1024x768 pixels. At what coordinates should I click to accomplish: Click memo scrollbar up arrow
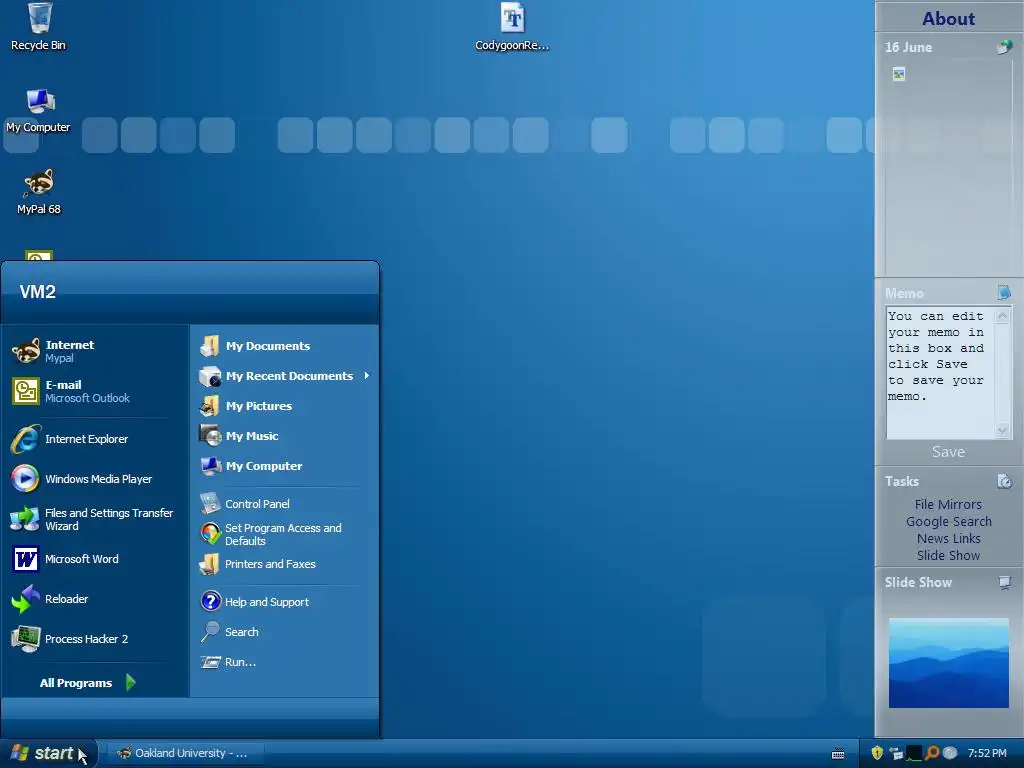(x=1002, y=316)
